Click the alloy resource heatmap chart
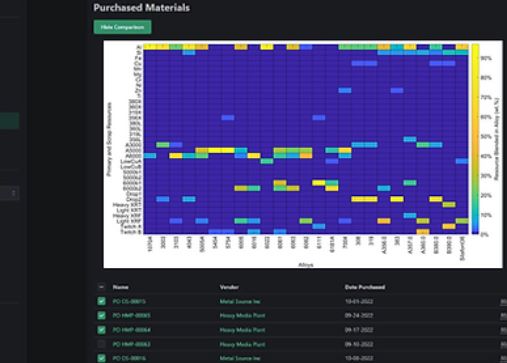 pos(306,139)
